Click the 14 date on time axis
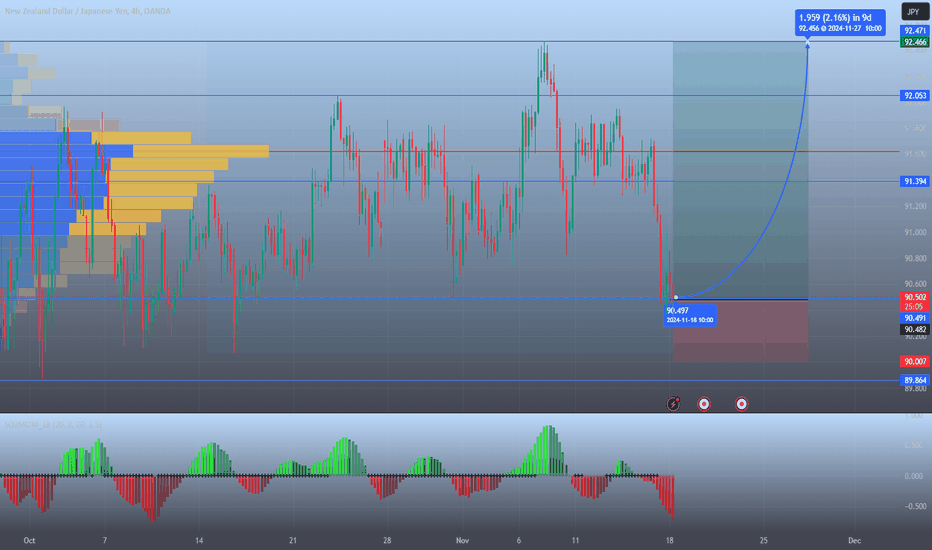This screenshot has width=932, height=550. [x=199, y=540]
